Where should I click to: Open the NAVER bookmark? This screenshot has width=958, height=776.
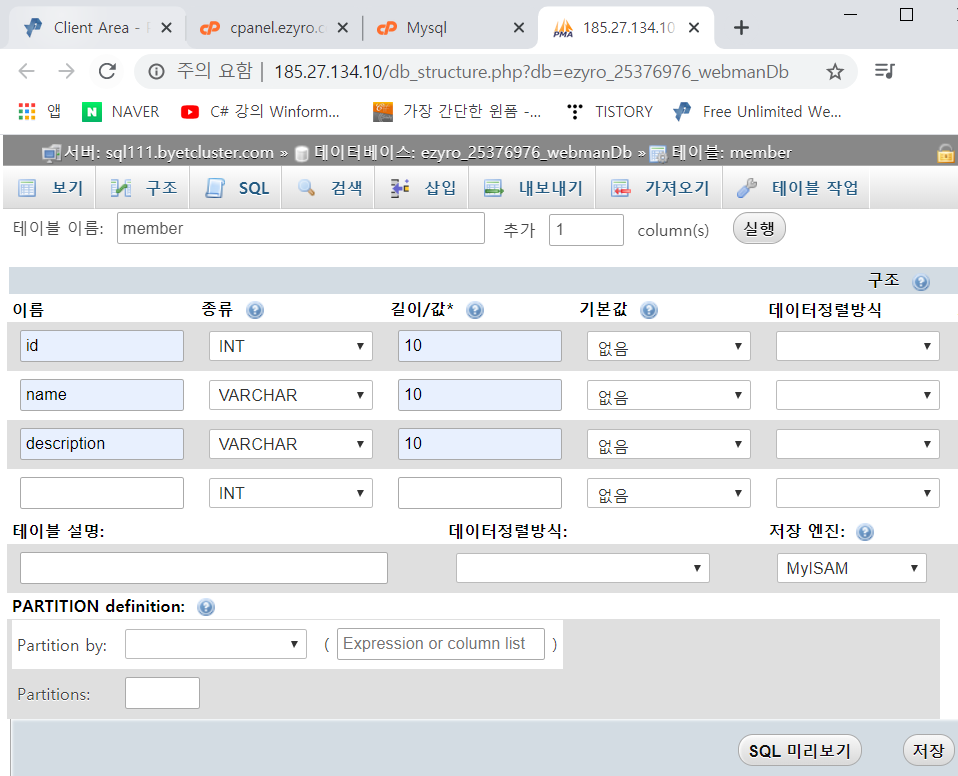tap(121, 112)
